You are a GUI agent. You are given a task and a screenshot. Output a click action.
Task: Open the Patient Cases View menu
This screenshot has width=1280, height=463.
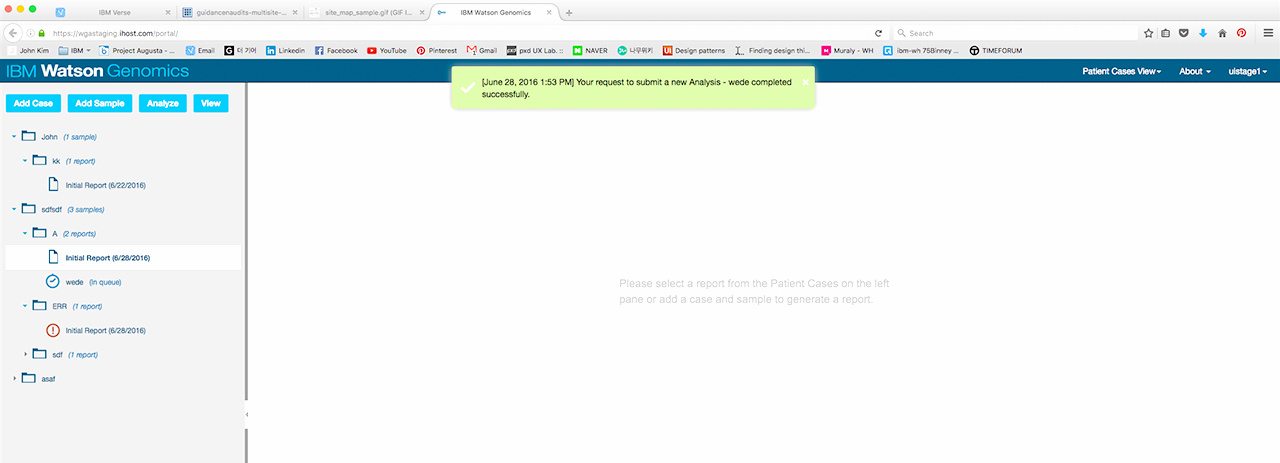pos(1121,72)
